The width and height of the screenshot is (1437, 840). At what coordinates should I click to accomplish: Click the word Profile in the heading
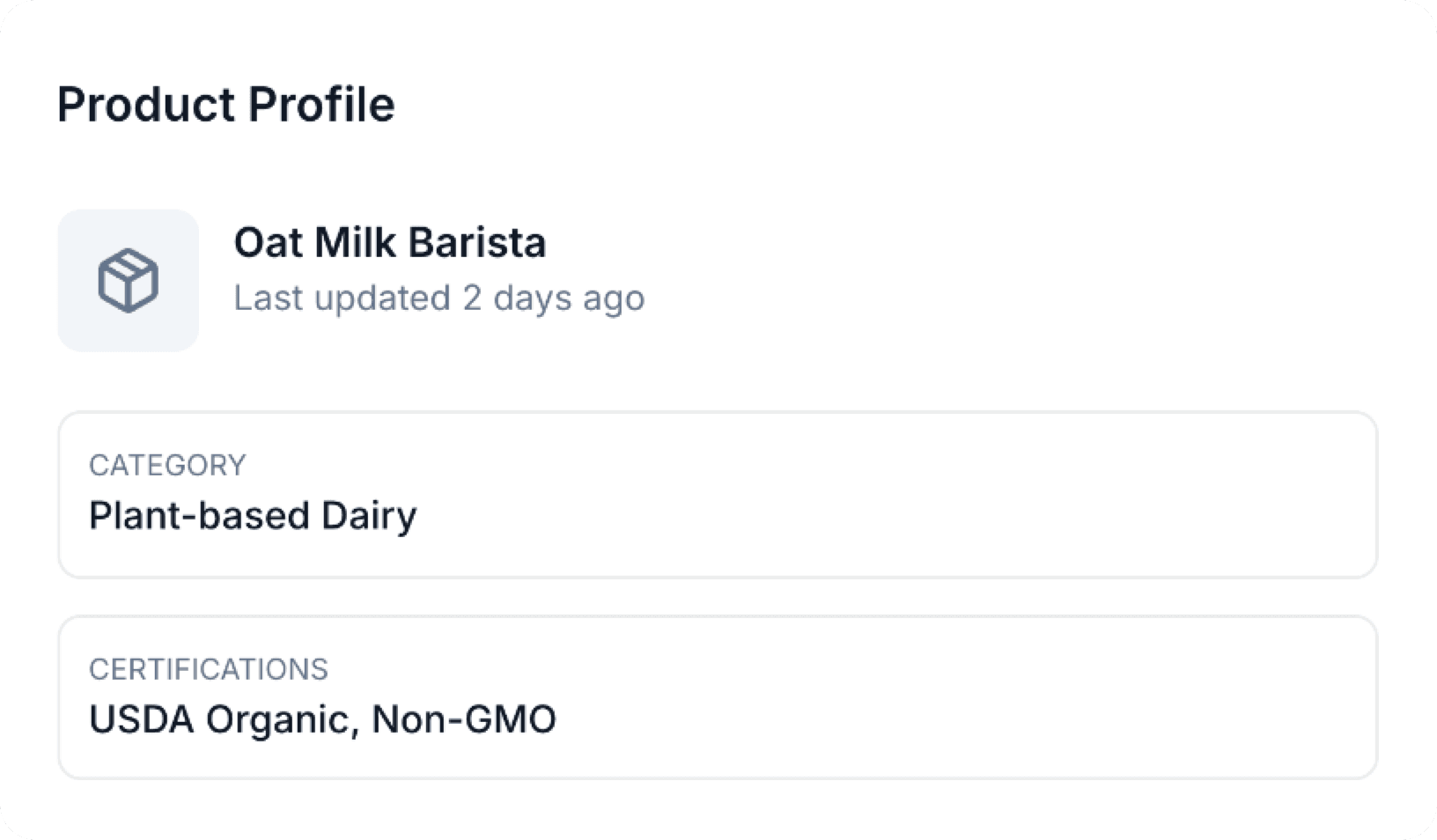click(x=321, y=105)
